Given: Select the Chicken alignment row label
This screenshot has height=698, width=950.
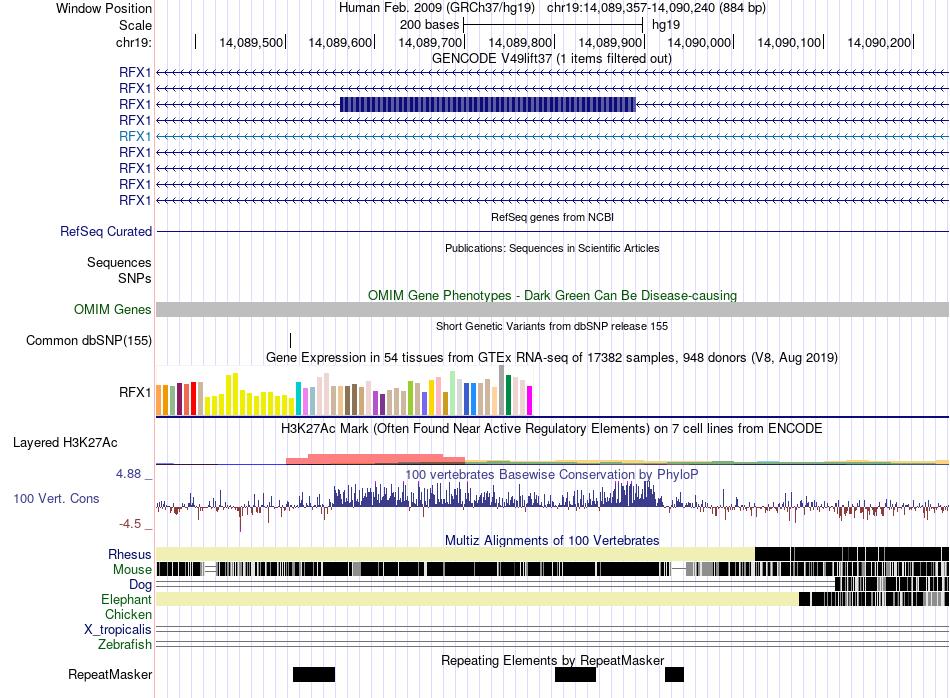Looking at the screenshot, I should pos(128,614).
